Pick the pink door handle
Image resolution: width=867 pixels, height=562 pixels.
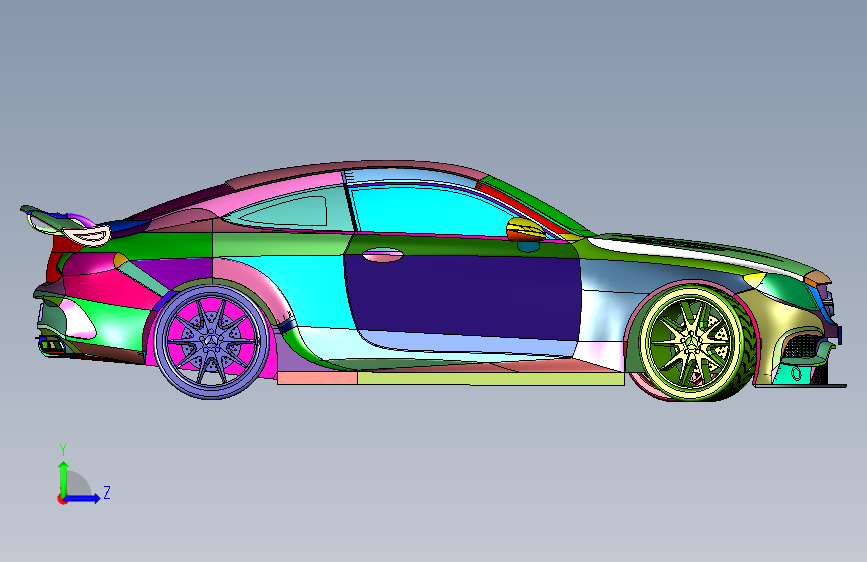tap(383, 254)
